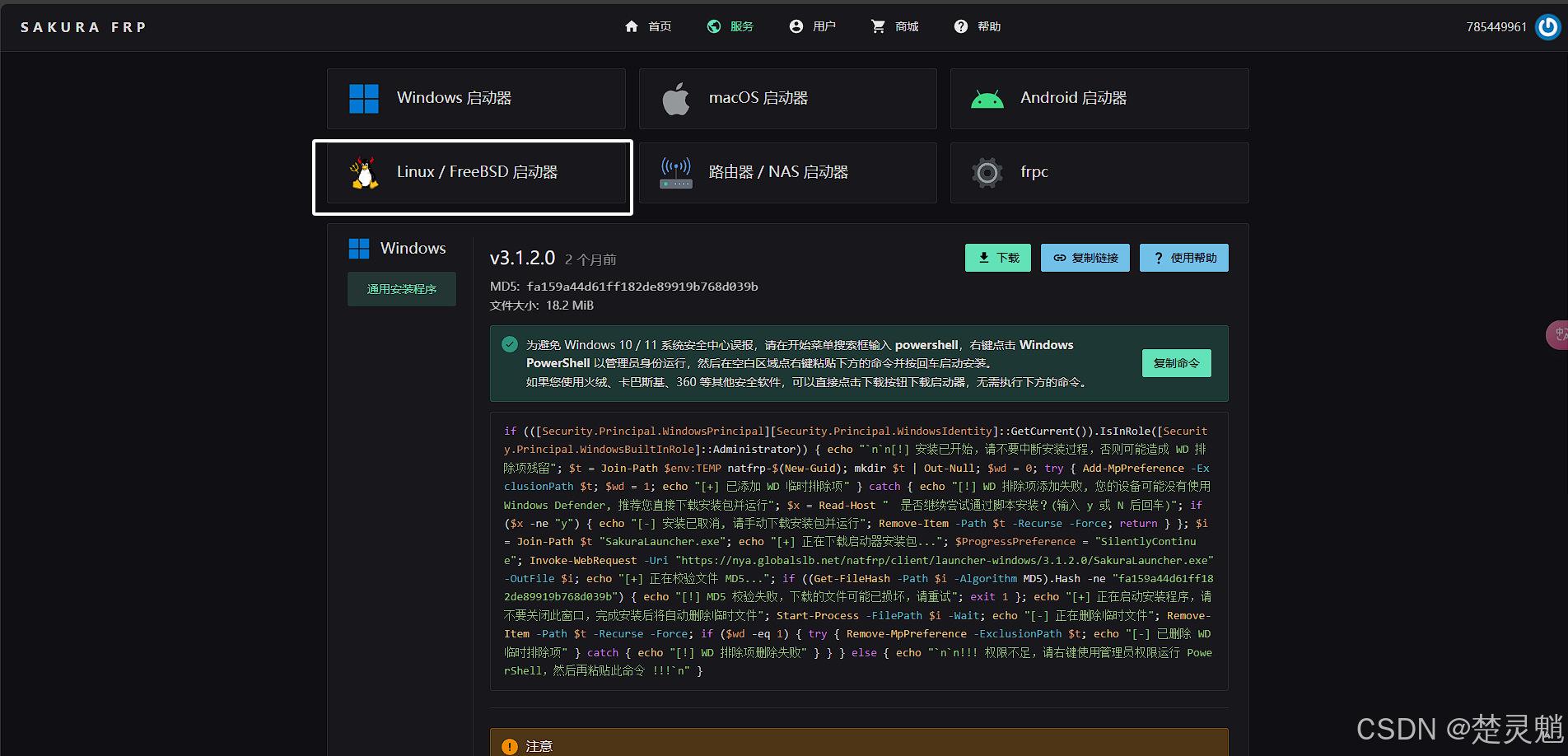Select the frpc card
Screen dimensions: 1568x756
(x=1099, y=173)
